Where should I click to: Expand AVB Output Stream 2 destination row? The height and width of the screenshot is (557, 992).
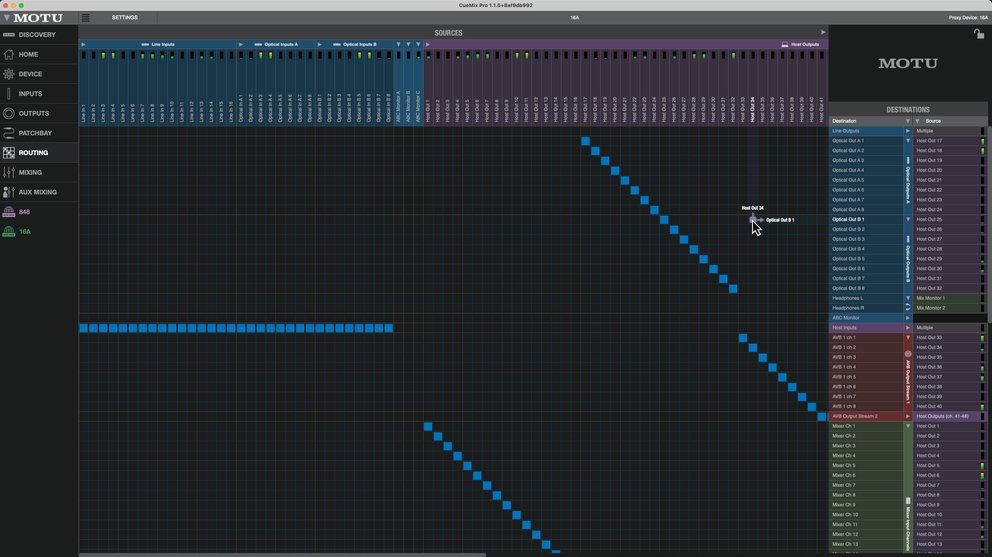pos(907,416)
